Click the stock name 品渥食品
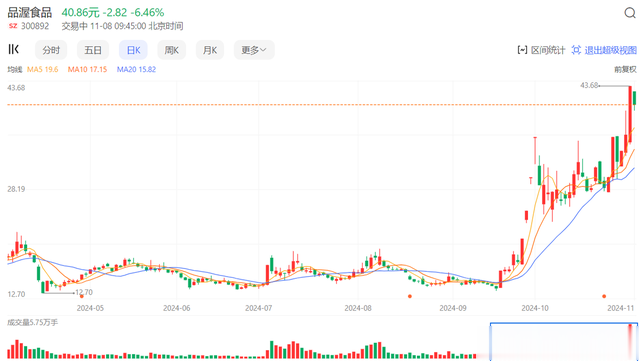 point(30,12)
